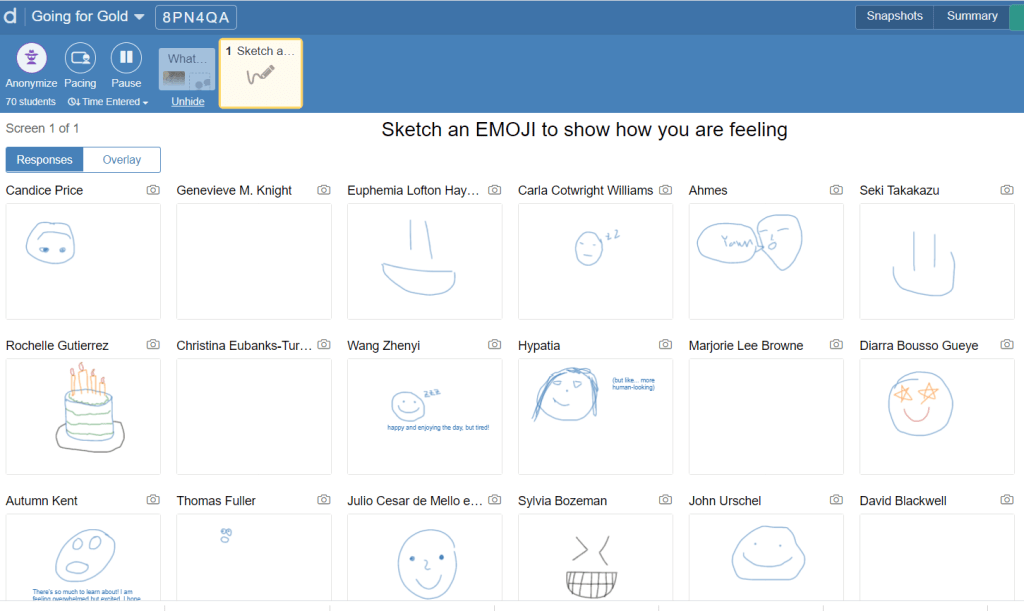Screen dimensions: 1024x611
Task: Click the Desmos logo icon
Action: click(x=11, y=16)
